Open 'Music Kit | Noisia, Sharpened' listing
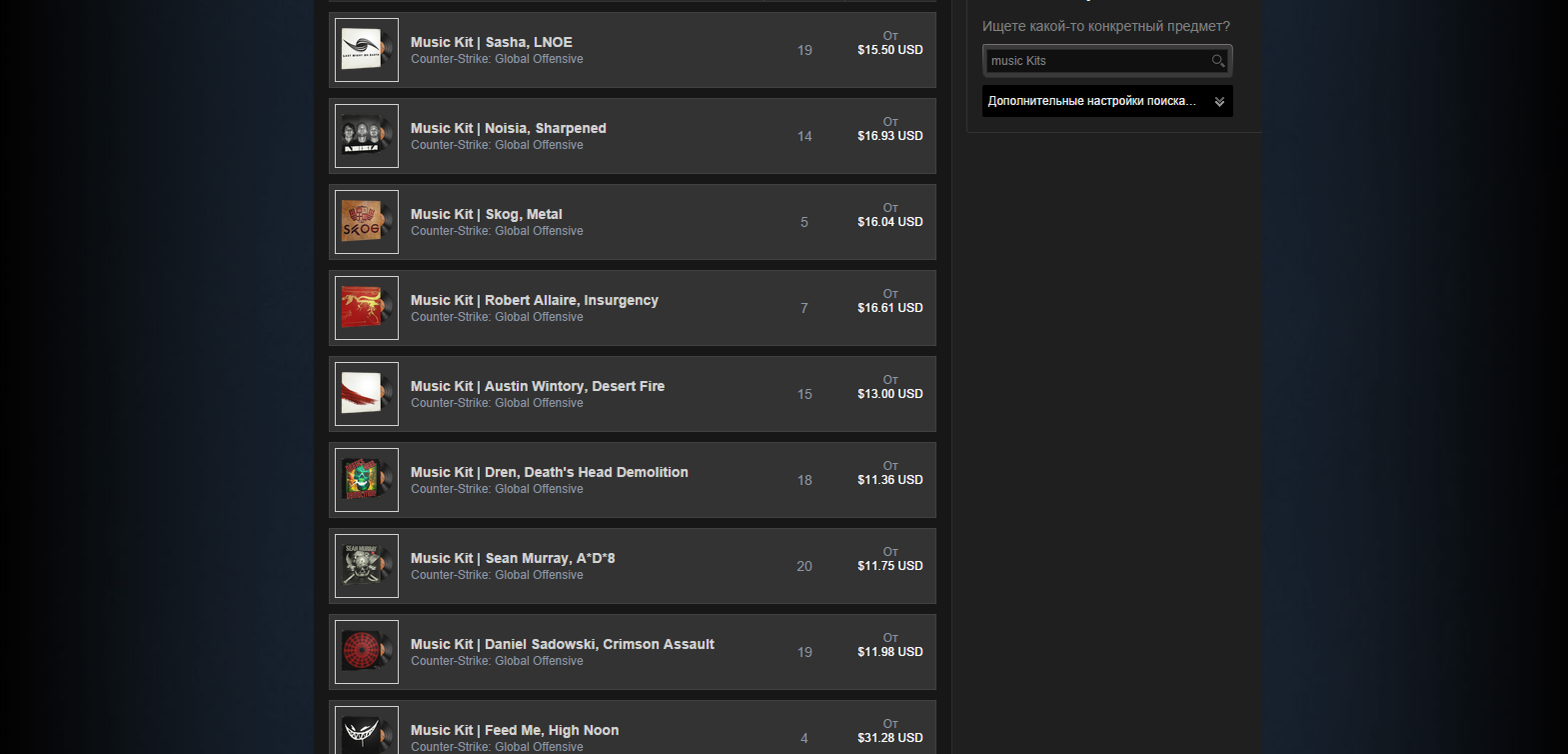The width and height of the screenshot is (1568, 754). (509, 128)
